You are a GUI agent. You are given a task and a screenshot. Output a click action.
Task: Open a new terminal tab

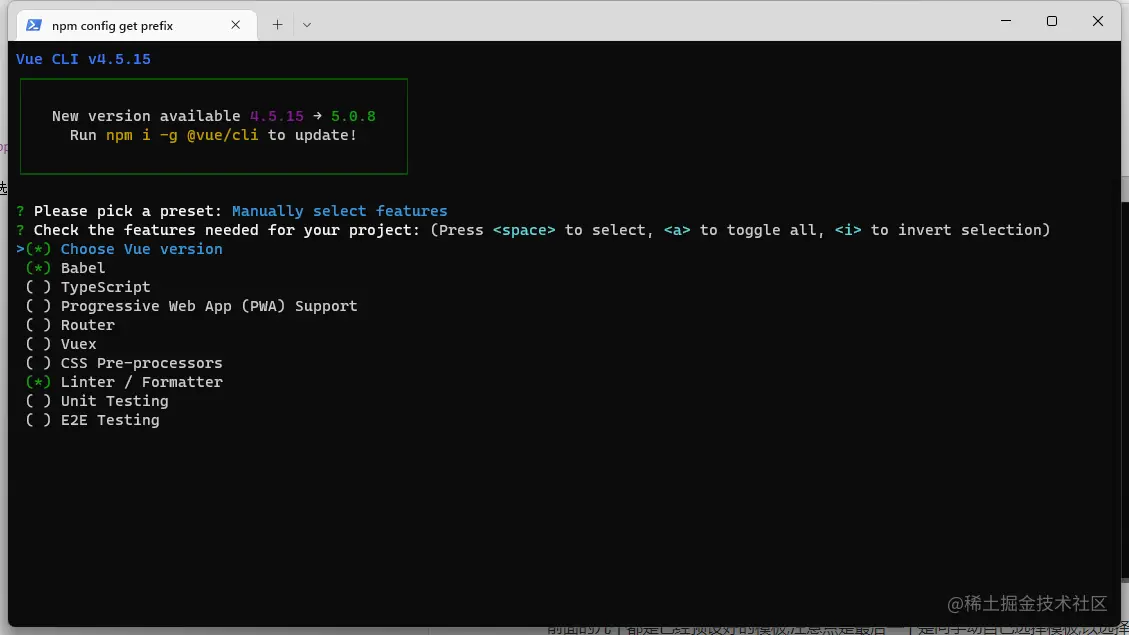(277, 25)
